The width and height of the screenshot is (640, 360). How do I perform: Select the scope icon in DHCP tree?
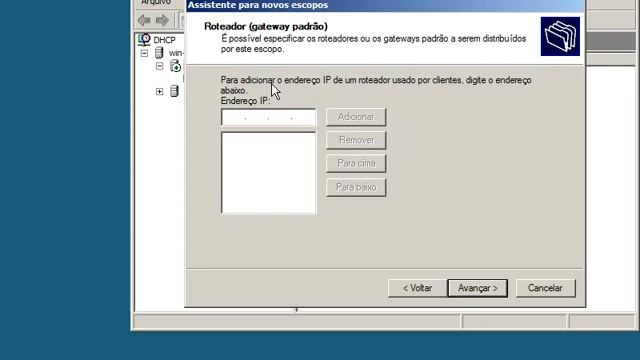[175, 66]
